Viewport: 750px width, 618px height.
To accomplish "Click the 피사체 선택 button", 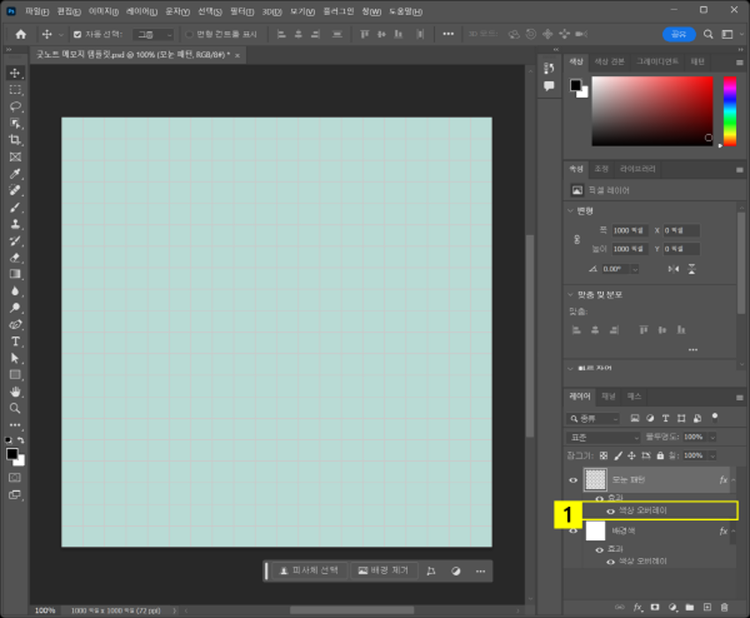I will 308,571.
